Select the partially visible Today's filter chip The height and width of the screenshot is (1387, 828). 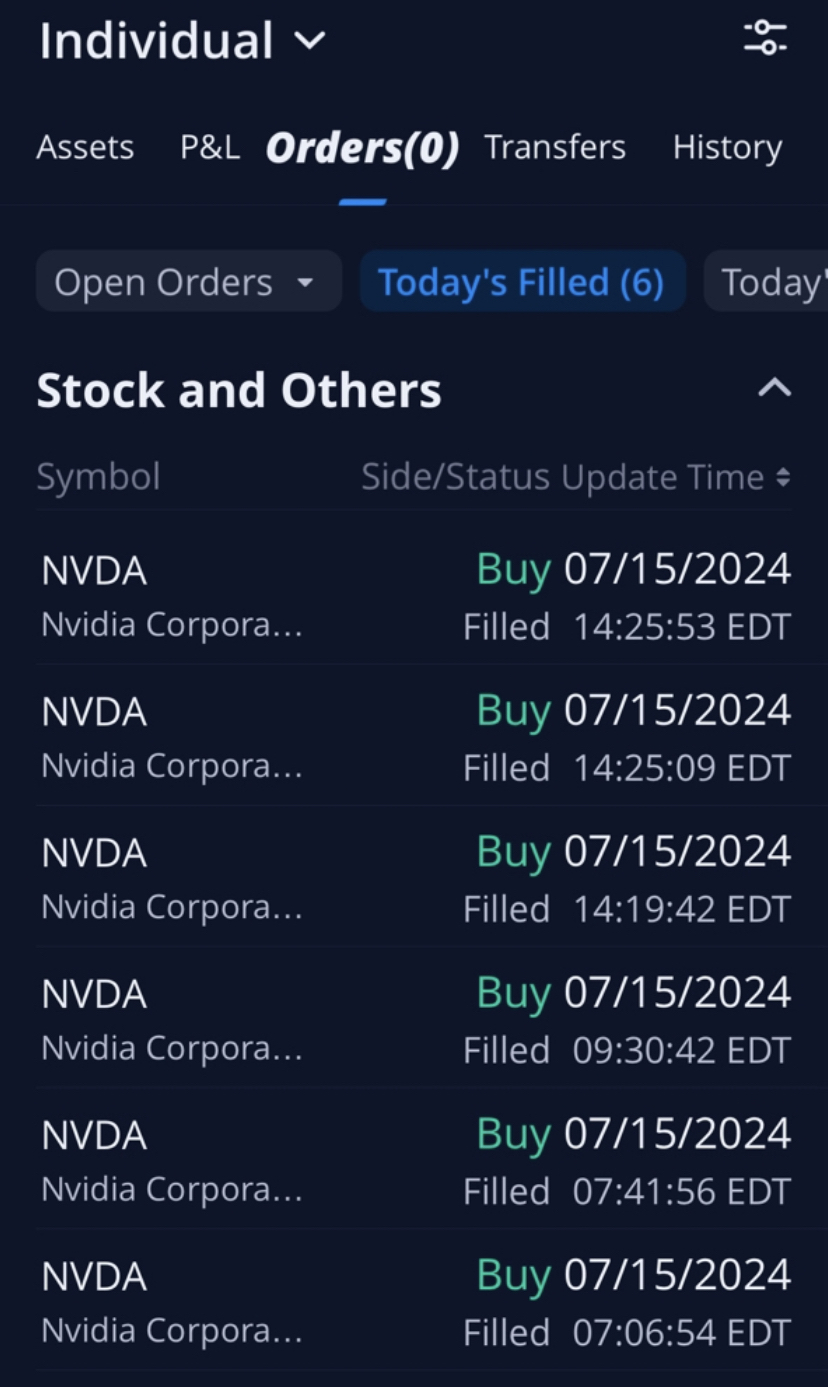pyautogui.click(x=767, y=282)
